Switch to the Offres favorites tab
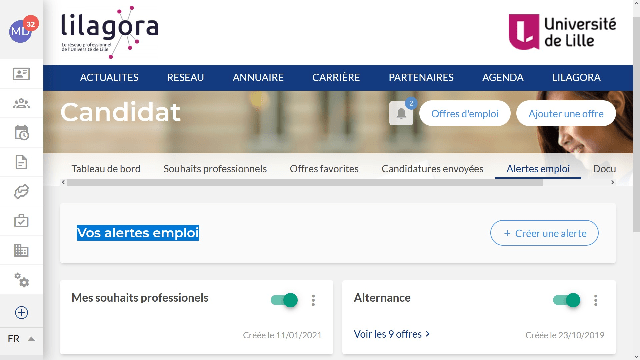Image resolution: width=640 pixels, height=360 pixels. pyautogui.click(x=324, y=169)
